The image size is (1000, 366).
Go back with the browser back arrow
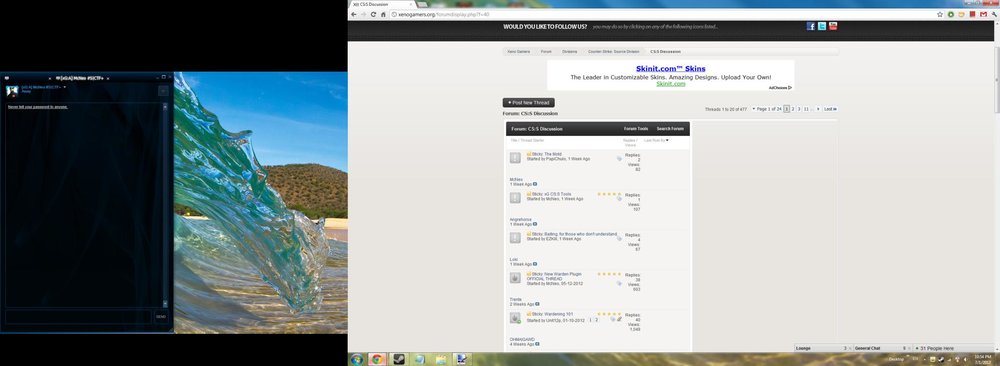(354, 14)
